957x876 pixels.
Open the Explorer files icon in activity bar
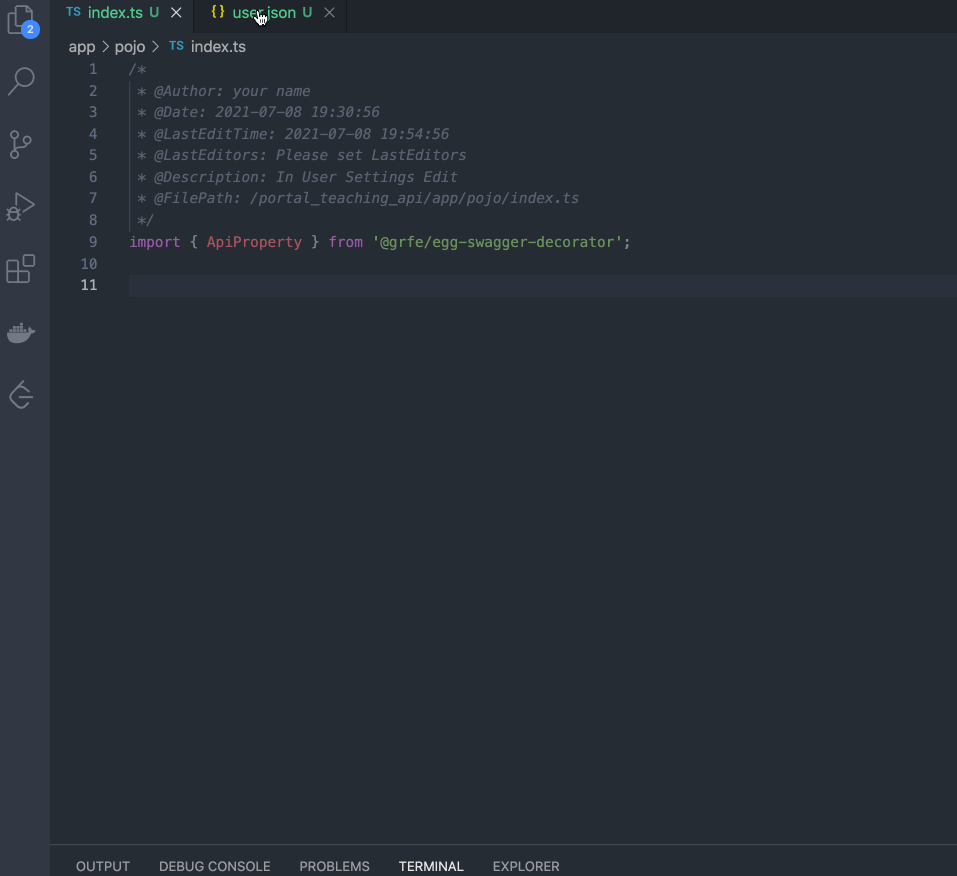pyautogui.click(x=22, y=21)
